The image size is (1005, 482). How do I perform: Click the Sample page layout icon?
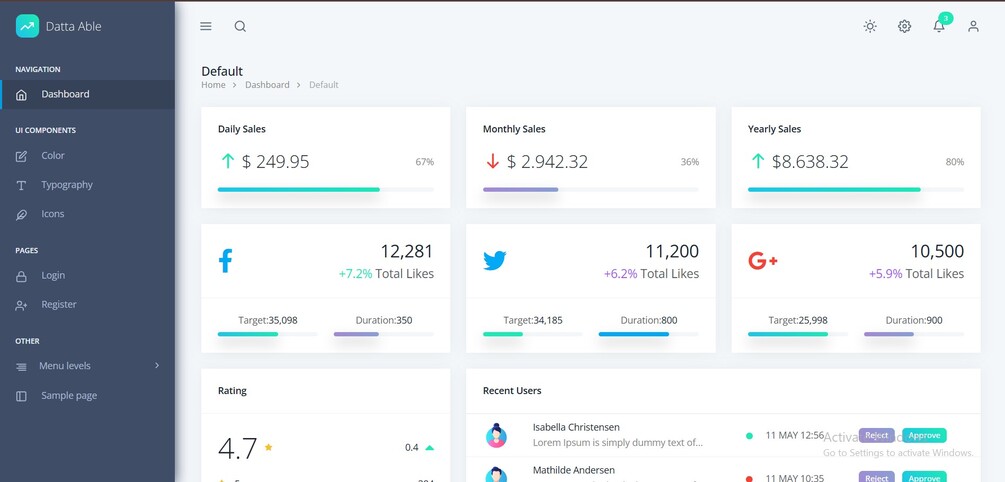21,396
